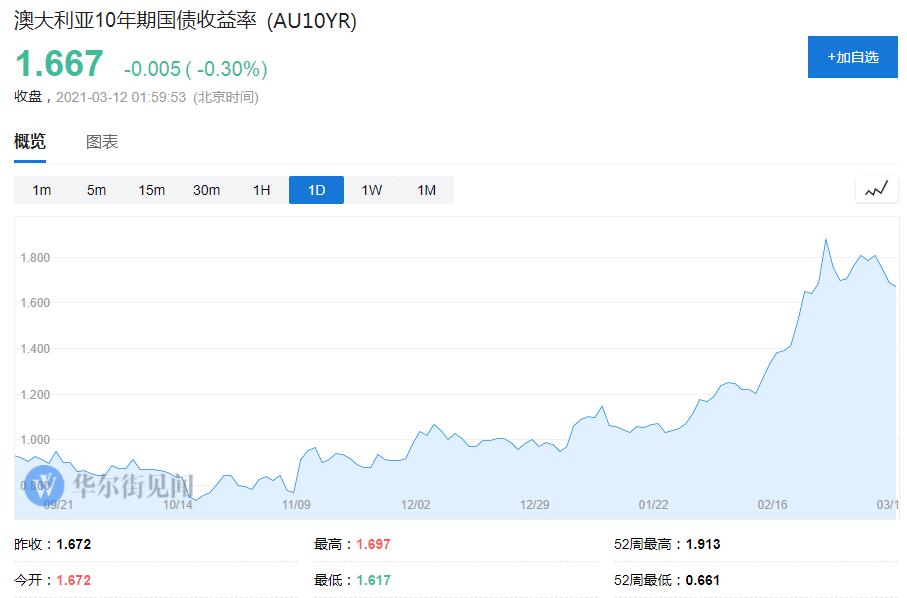Click the 12/02 date marker on chart
The height and width of the screenshot is (598, 907).
coord(415,505)
